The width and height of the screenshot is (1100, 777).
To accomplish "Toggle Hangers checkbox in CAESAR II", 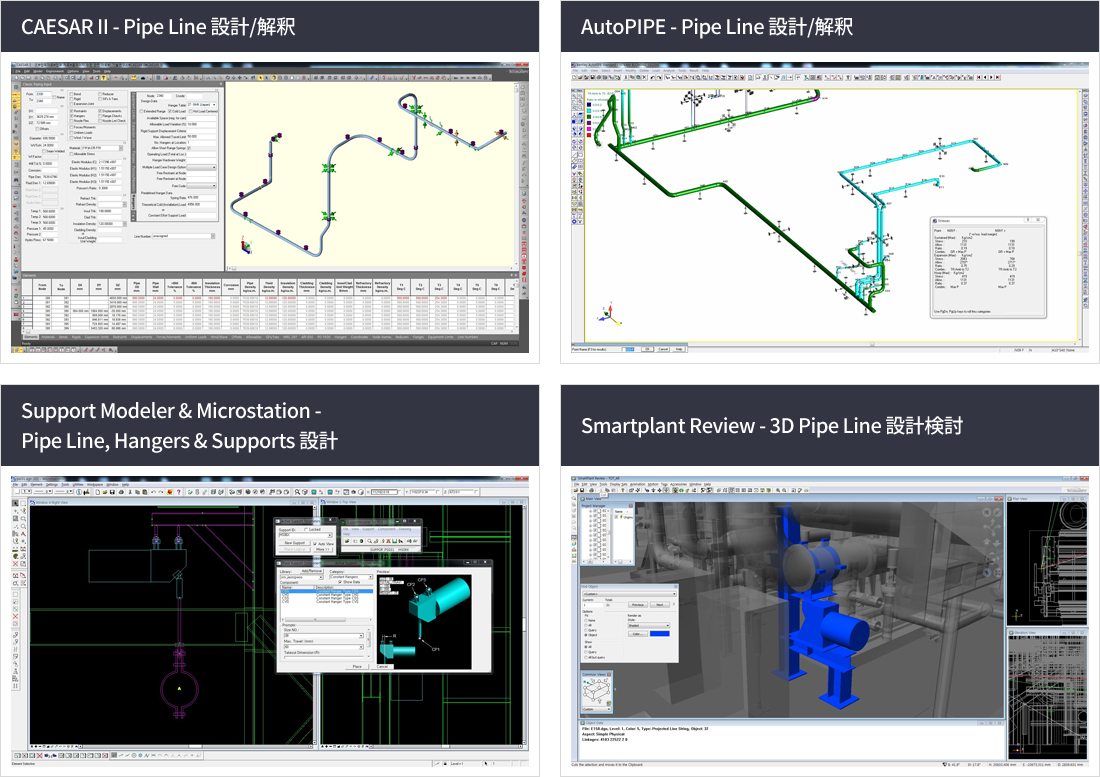I will [72, 116].
